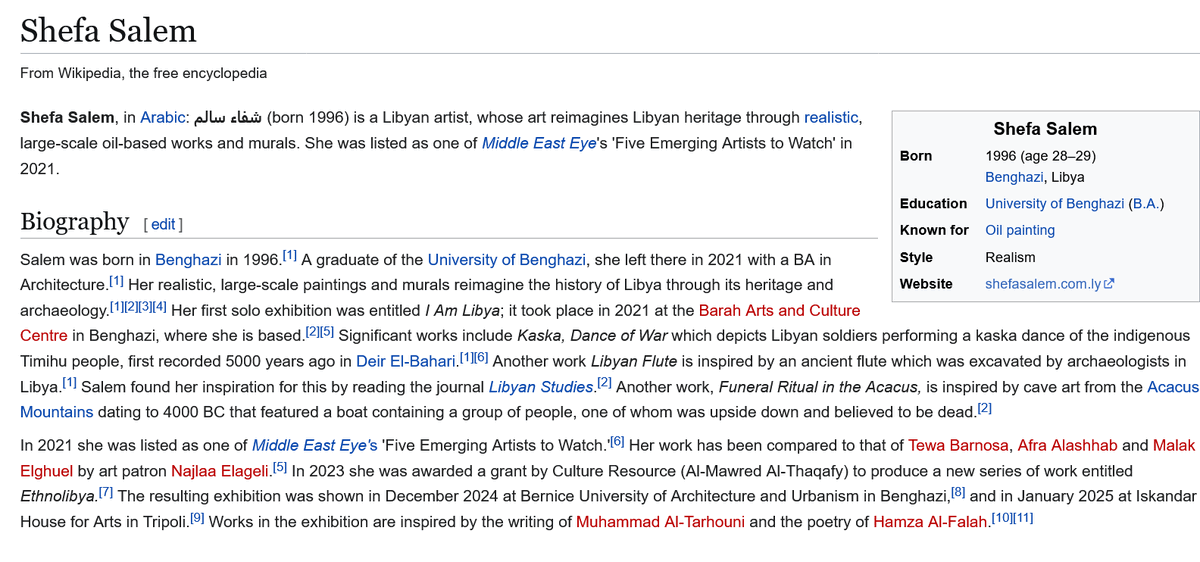Open citation [5] after Najlaa Elageli
Image resolution: width=1200 pixels, height=562 pixels.
(281, 465)
